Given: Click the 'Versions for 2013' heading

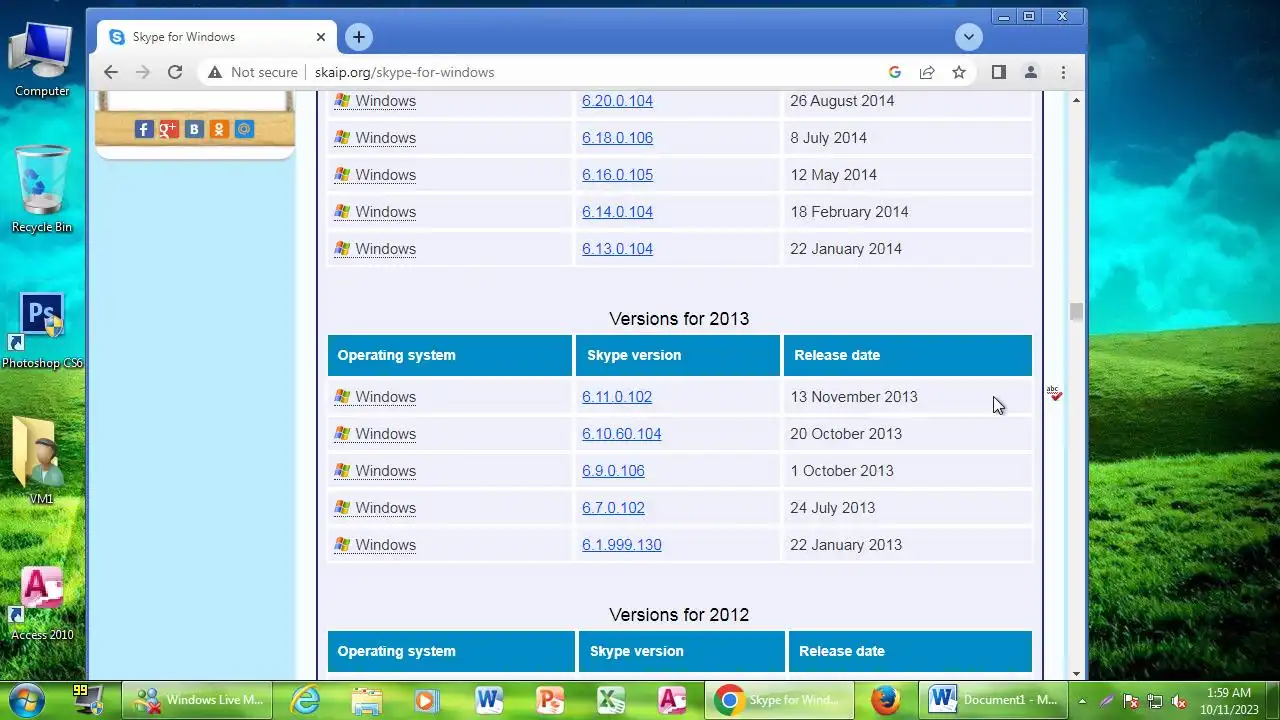Looking at the screenshot, I should (679, 319).
